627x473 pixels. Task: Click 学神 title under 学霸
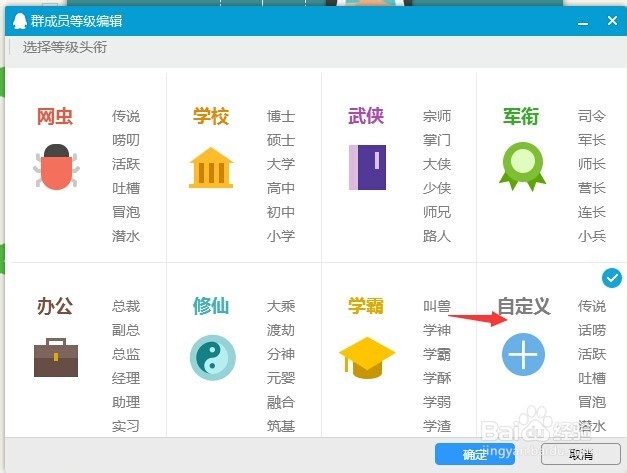[x=437, y=330]
